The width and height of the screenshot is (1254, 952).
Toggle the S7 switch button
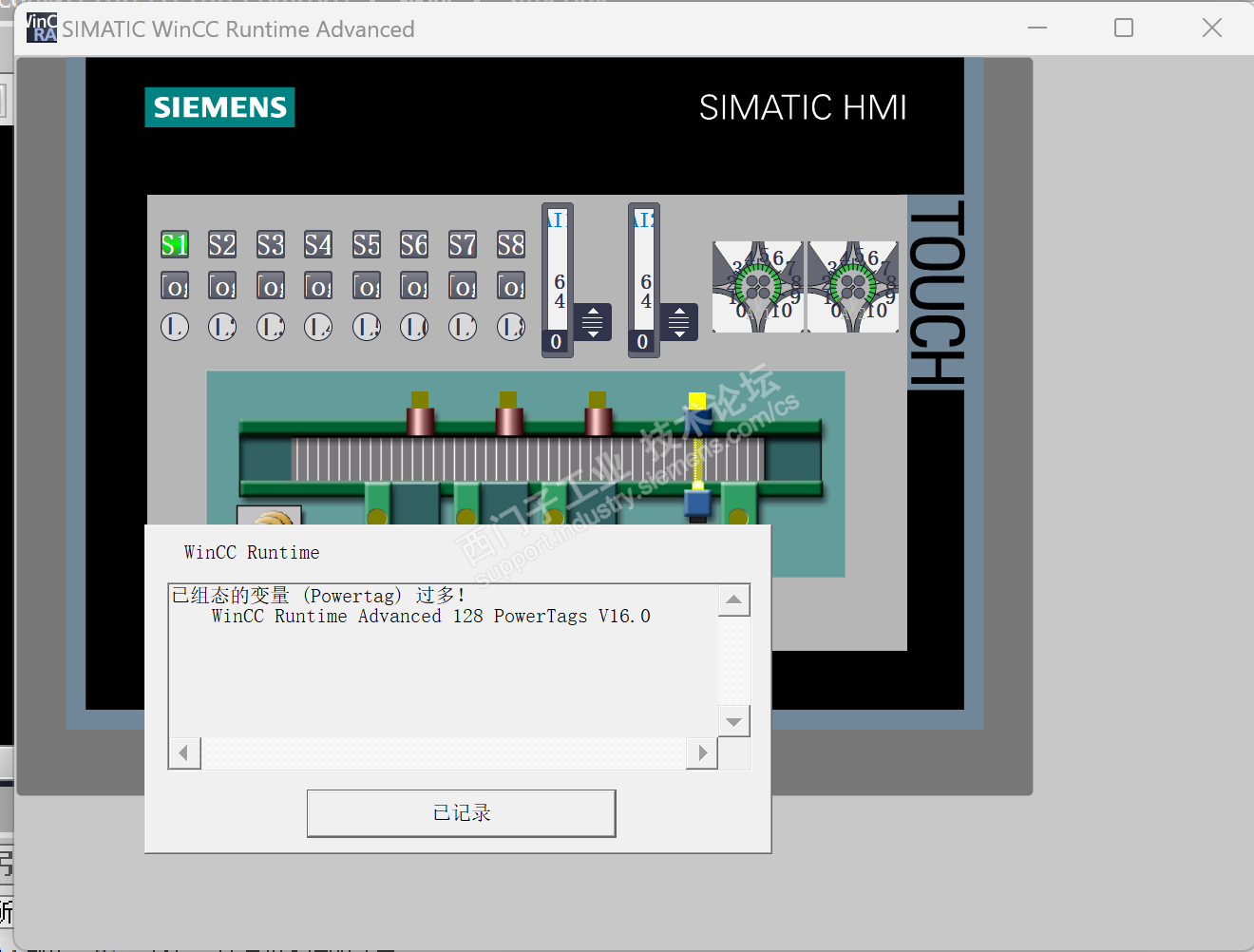click(463, 245)
